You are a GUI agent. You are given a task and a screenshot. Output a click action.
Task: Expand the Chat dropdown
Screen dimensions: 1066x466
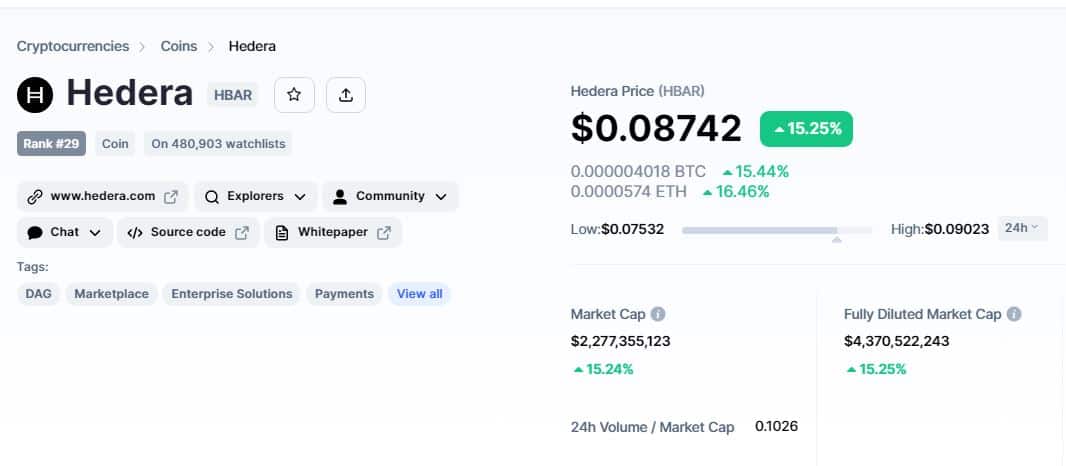[x=65, y=233]
